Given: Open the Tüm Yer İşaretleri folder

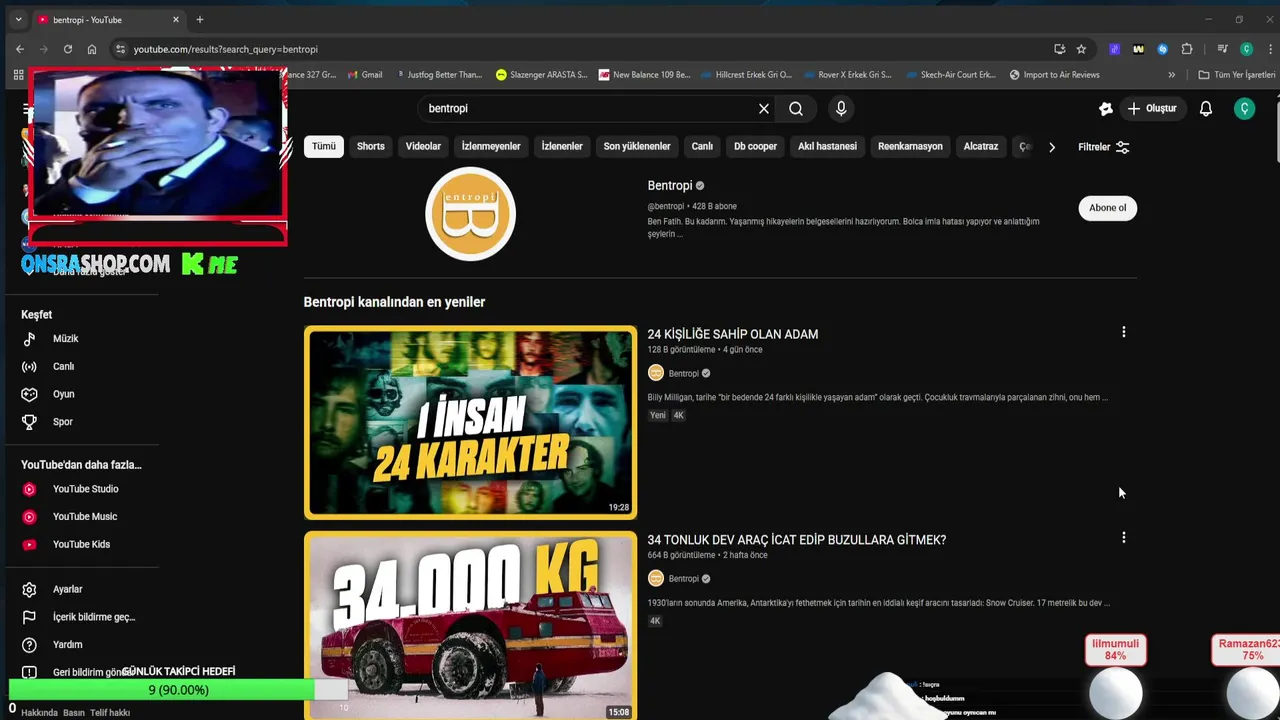Looking at the screenshot, I should 1237,75.
